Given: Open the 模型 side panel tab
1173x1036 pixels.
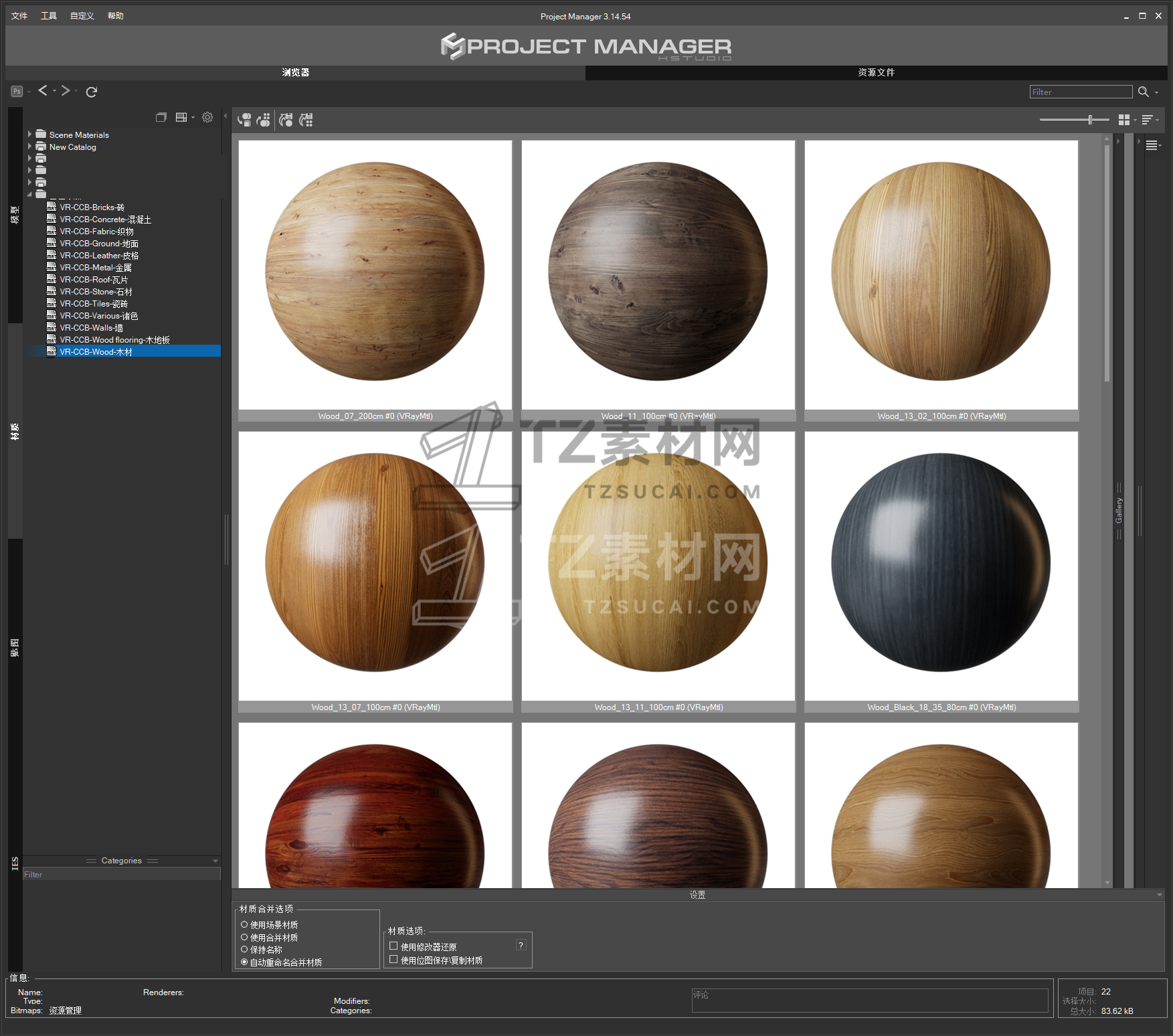Looking at the screenshot, I should 15,215.
